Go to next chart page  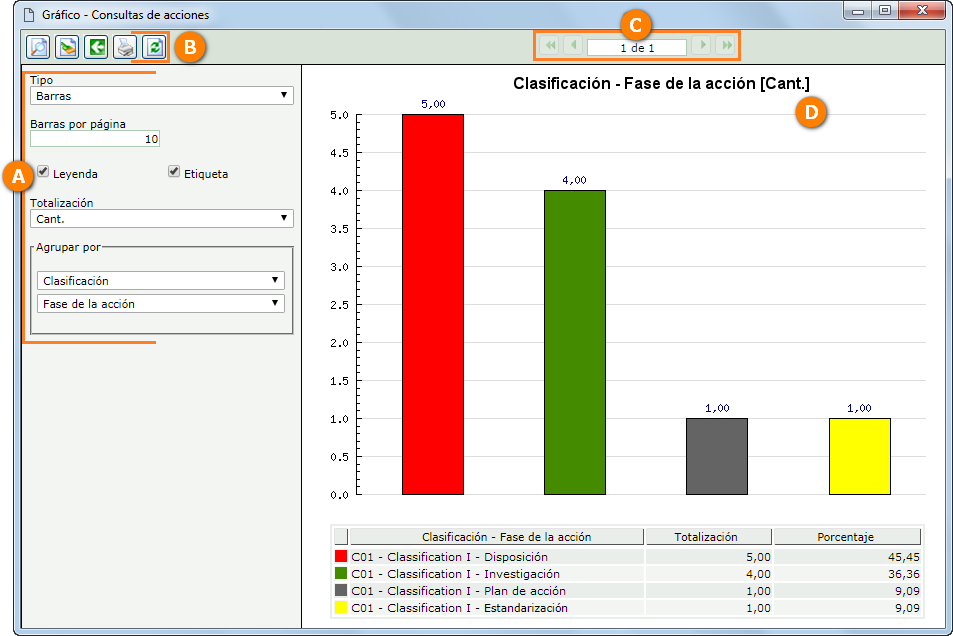pyautogui.click(x=702, y=46)
